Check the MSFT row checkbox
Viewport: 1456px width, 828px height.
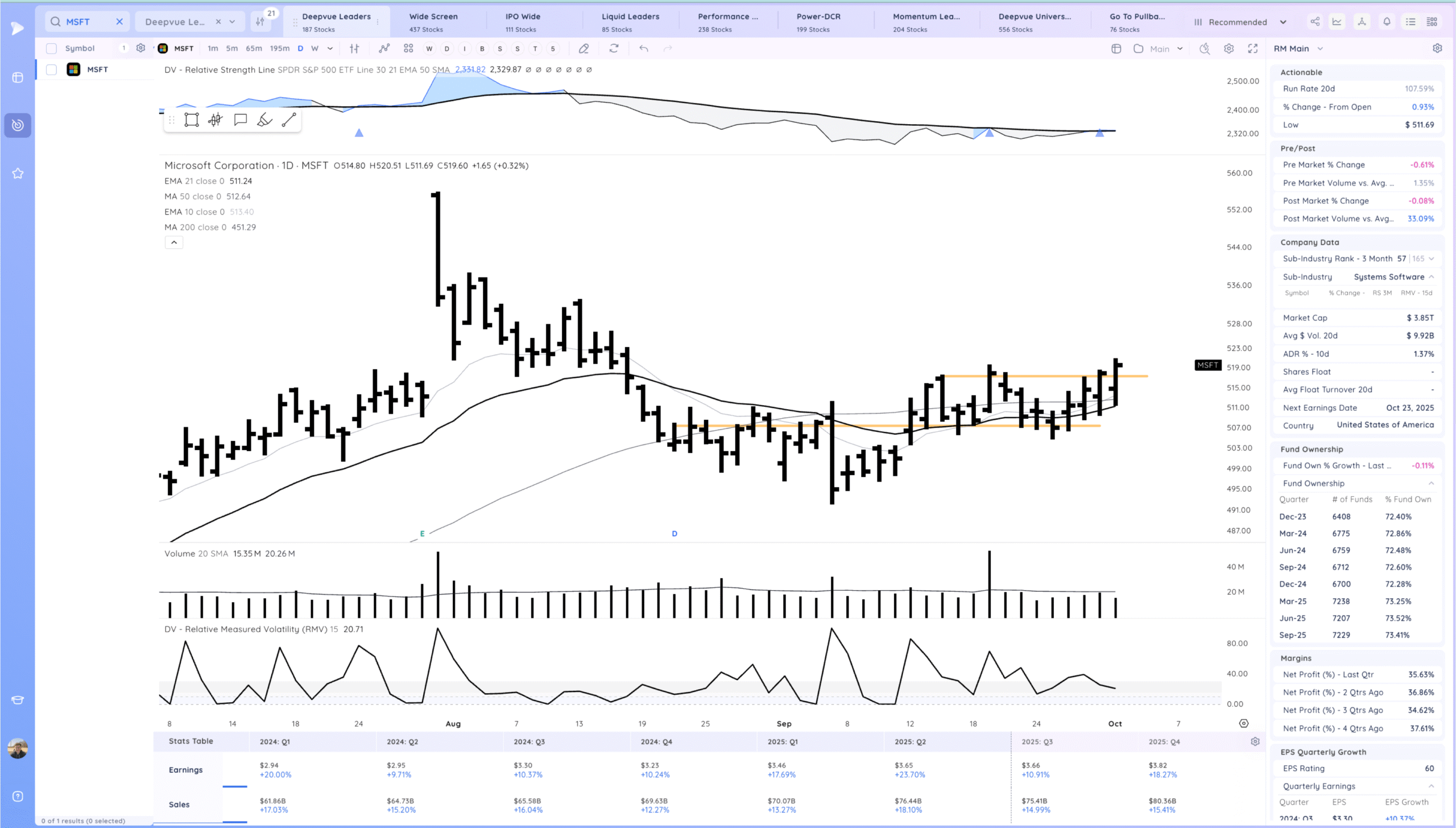pos(51,69)
